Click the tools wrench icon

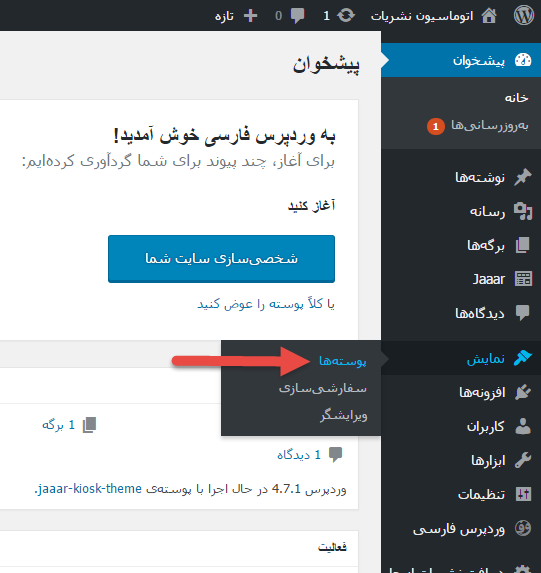click(523, 460)
